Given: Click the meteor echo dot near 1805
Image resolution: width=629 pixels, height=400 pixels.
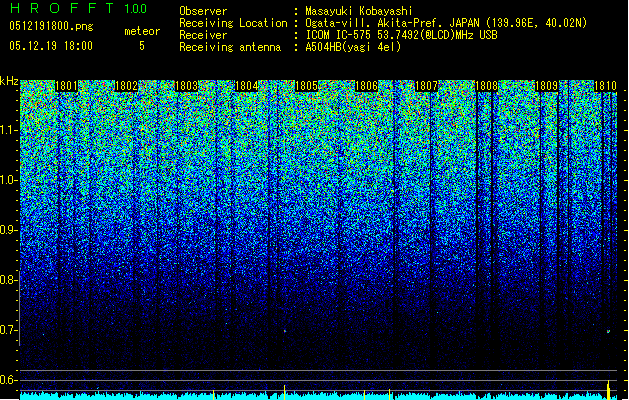Looking at the screenshot, I should (x=285, y=331).
